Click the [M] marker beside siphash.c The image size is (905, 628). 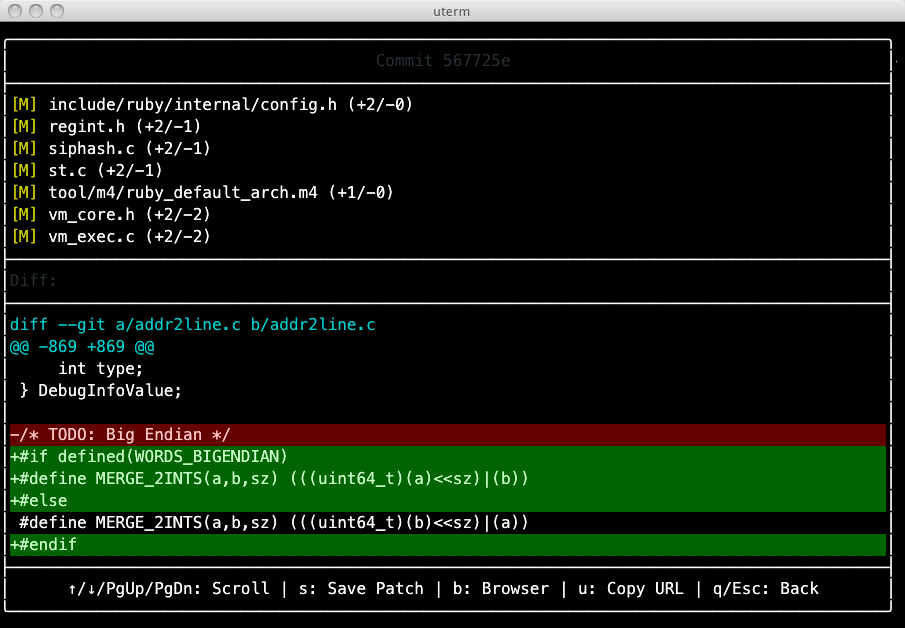coord(24,148)
